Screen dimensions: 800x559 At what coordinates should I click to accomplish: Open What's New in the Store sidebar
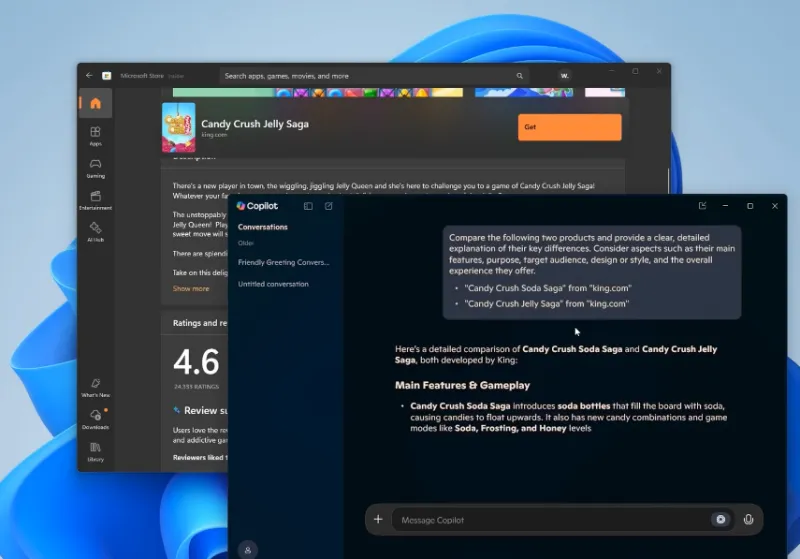point(95,388)
